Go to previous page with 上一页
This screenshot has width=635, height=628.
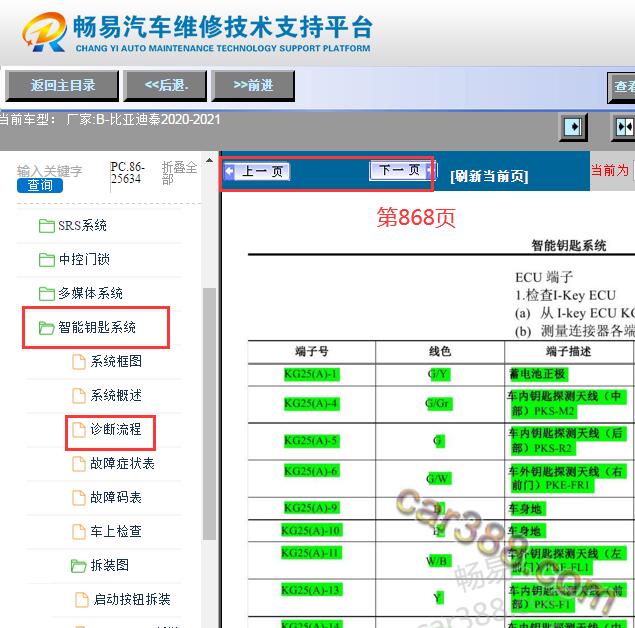pyautogui.click(x=256, y=171)
